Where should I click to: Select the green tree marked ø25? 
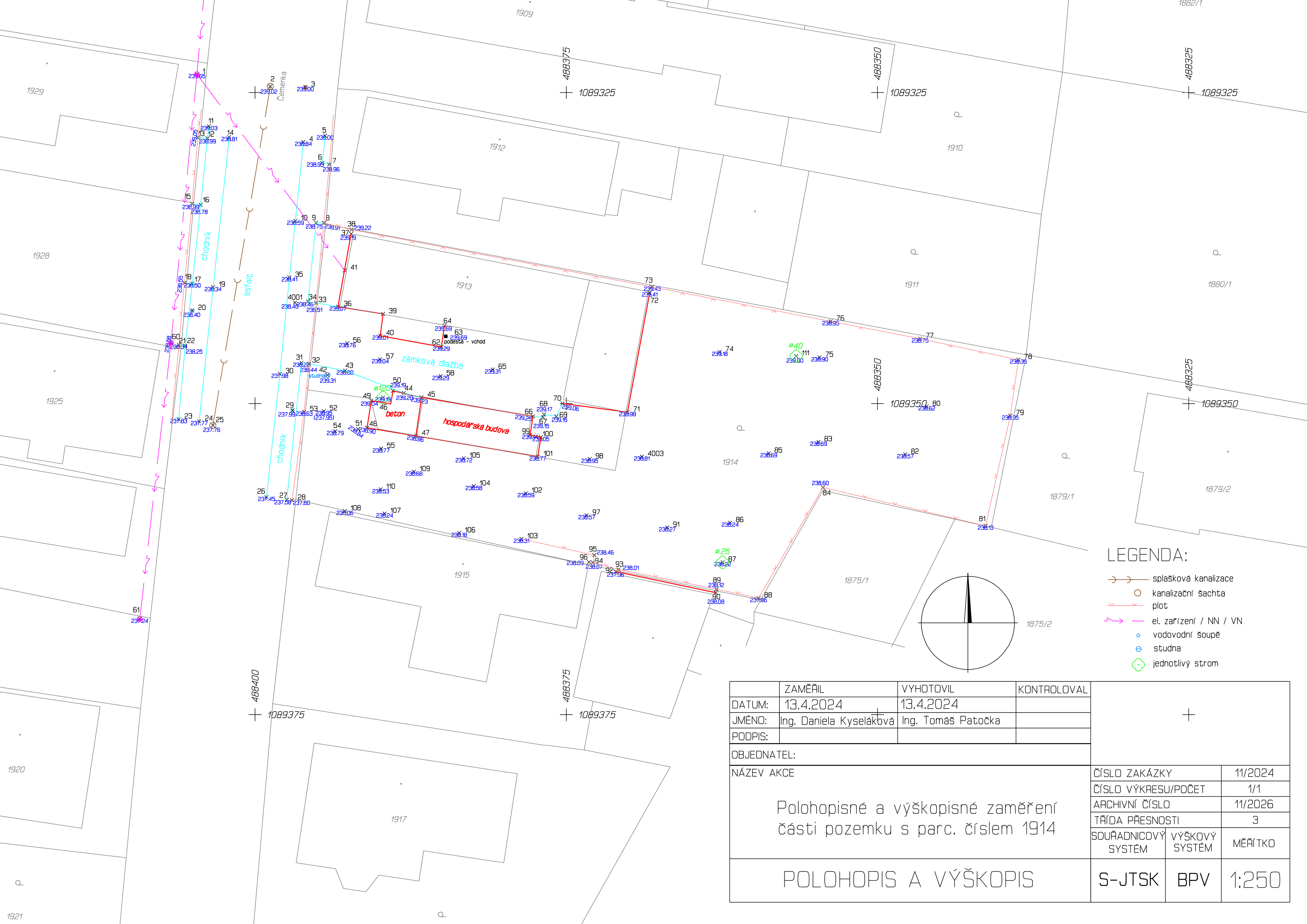722,562
